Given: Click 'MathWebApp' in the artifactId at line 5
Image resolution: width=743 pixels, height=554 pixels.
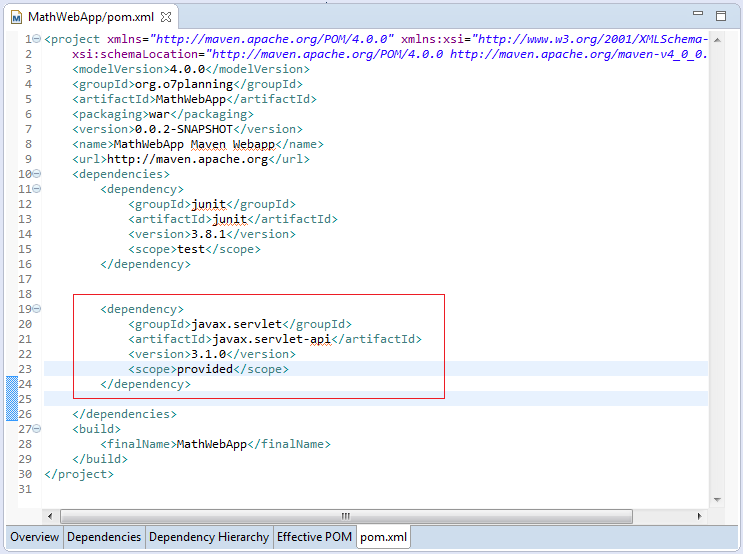Looking at the screenshot, I should tap(191, 100).
